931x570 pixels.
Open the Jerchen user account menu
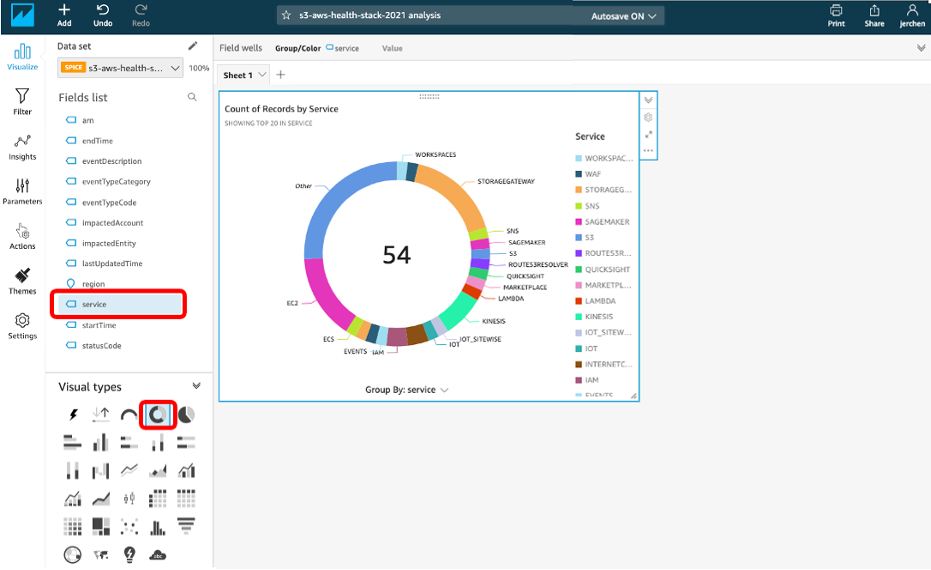pos(912,15)
